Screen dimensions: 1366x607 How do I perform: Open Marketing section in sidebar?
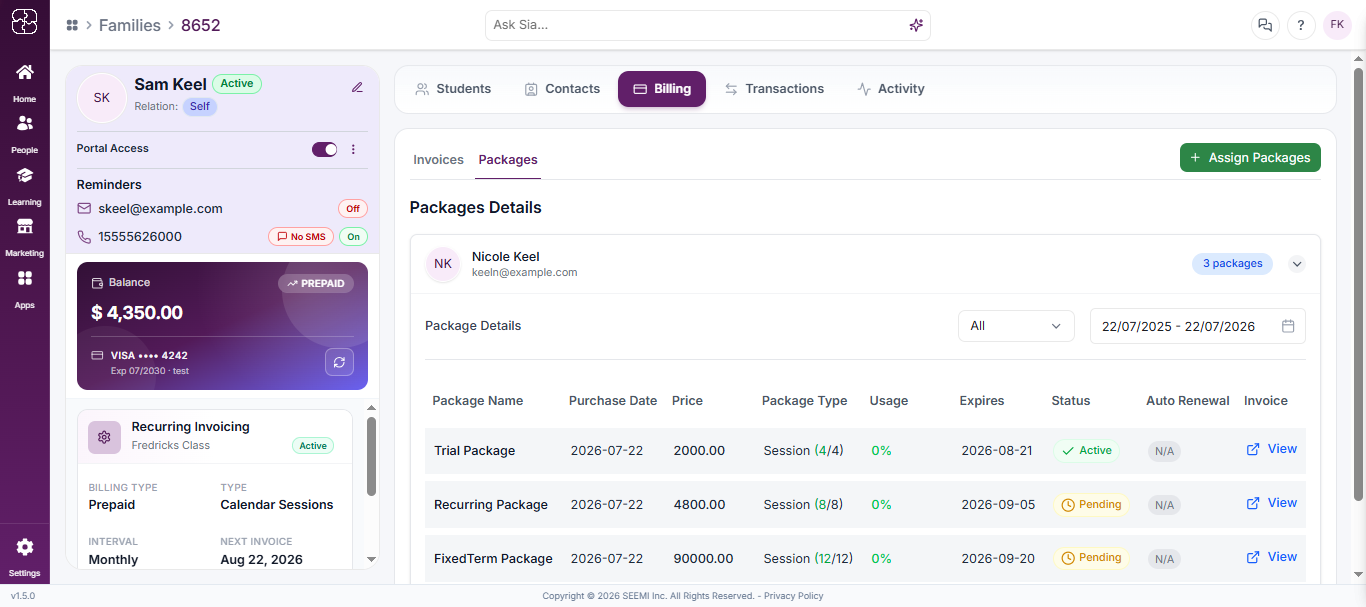click(x=24, y=237)
